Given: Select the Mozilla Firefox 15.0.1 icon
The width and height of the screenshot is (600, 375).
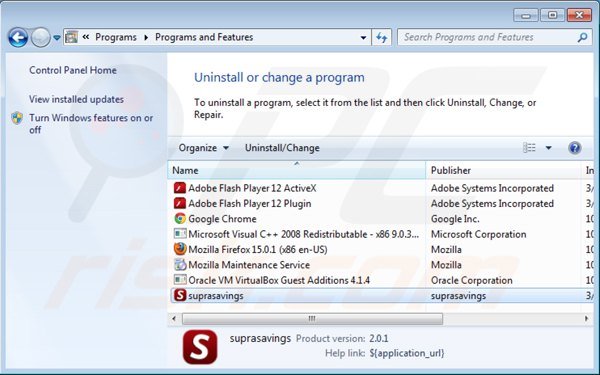Looking at the screenshot, I should [180, 249].
